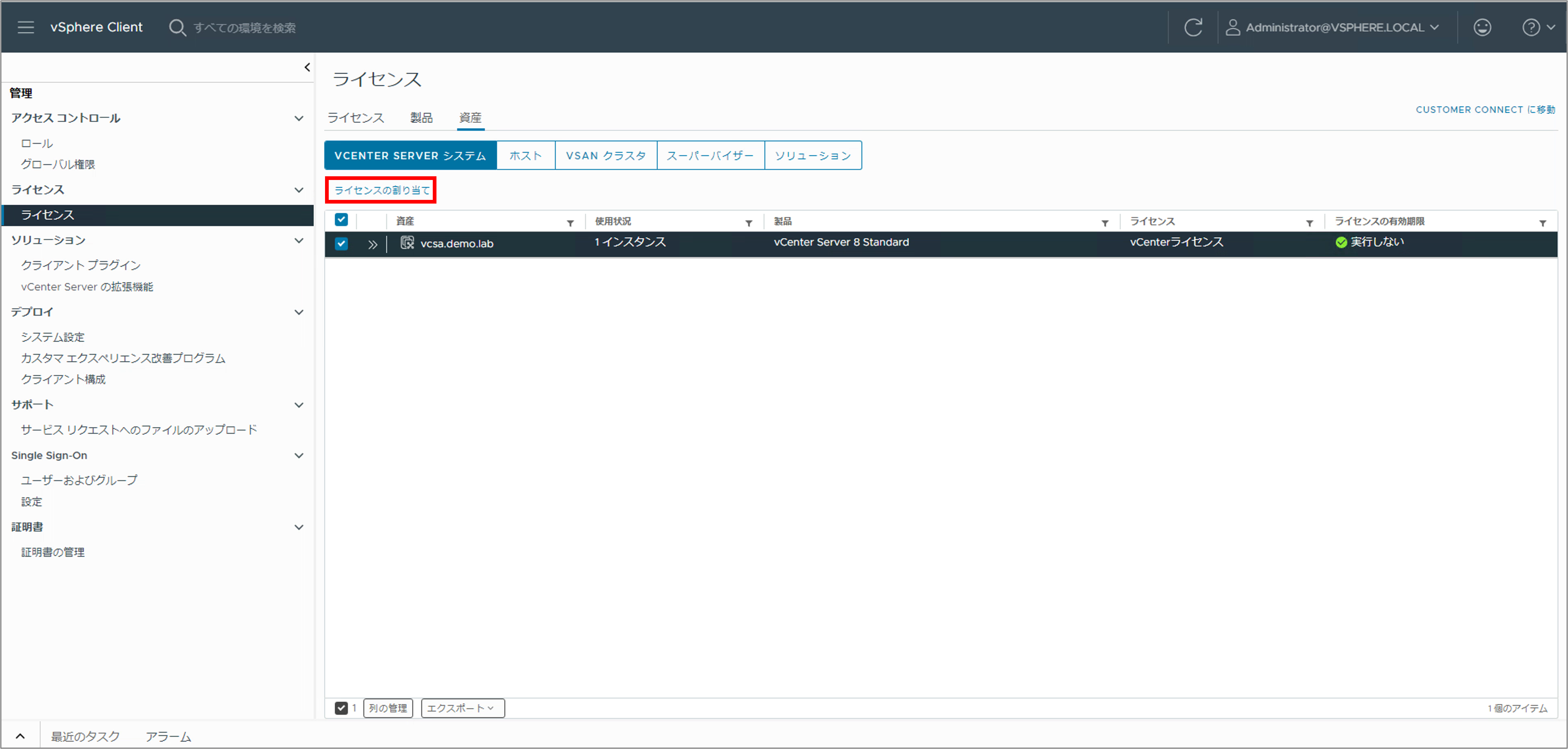Open the smiley feedback icon

[1482, 27]
